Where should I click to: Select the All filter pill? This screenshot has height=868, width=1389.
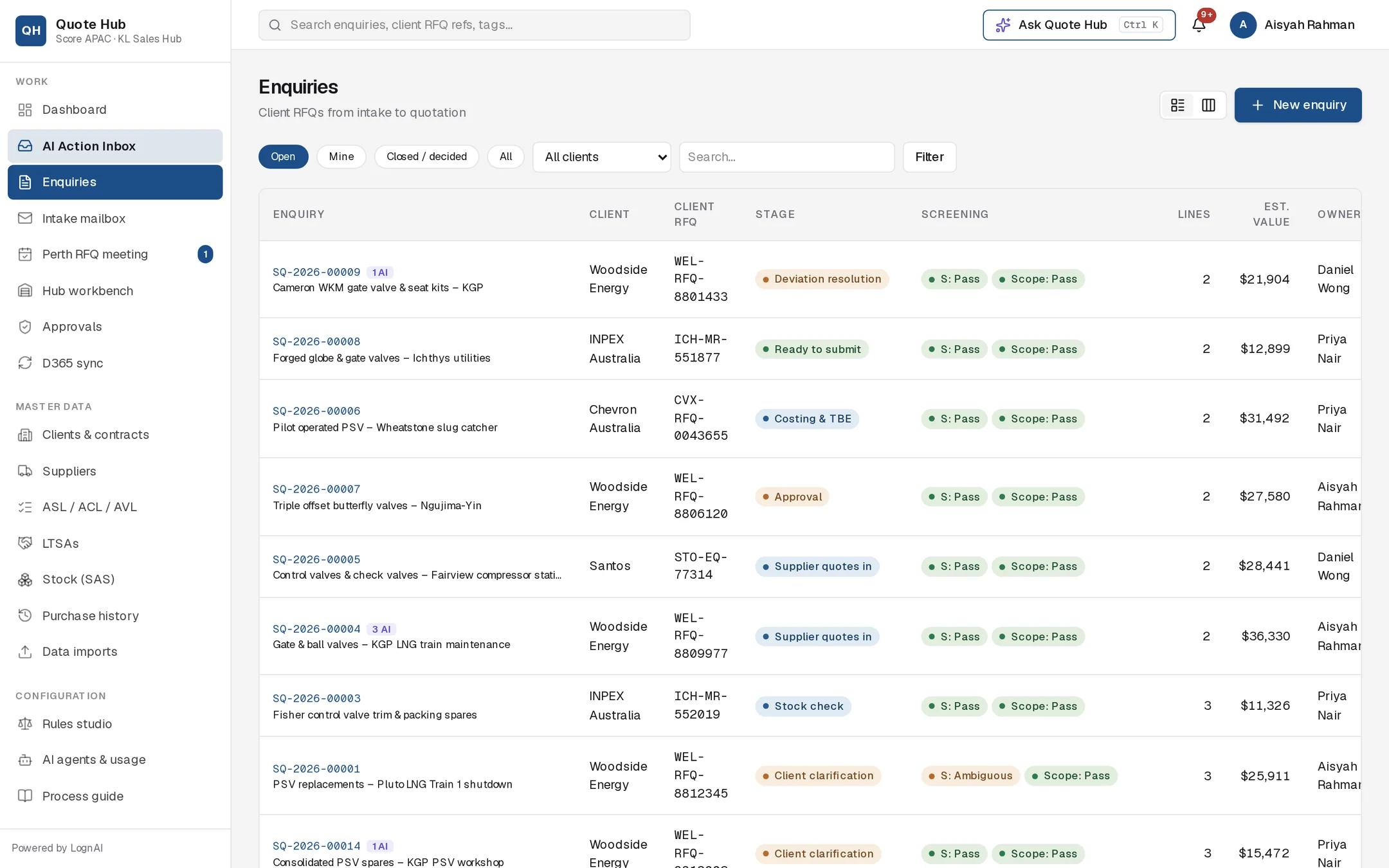505,156
